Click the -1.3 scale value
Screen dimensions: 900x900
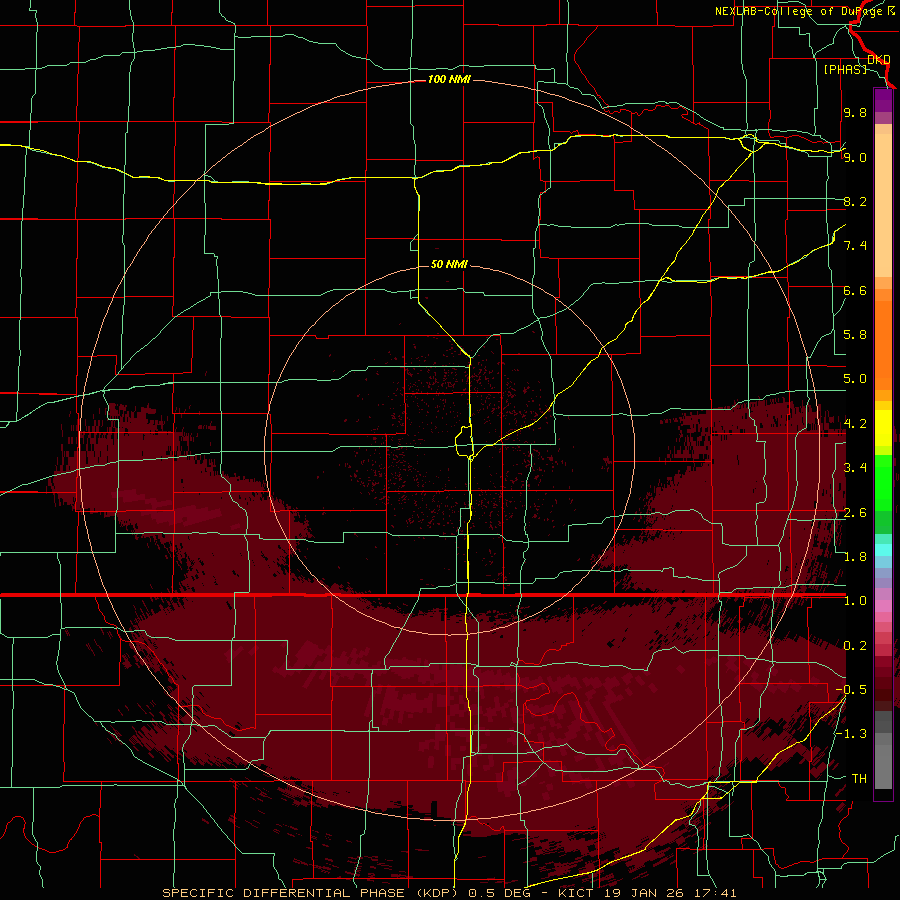(x=851, y=734)
